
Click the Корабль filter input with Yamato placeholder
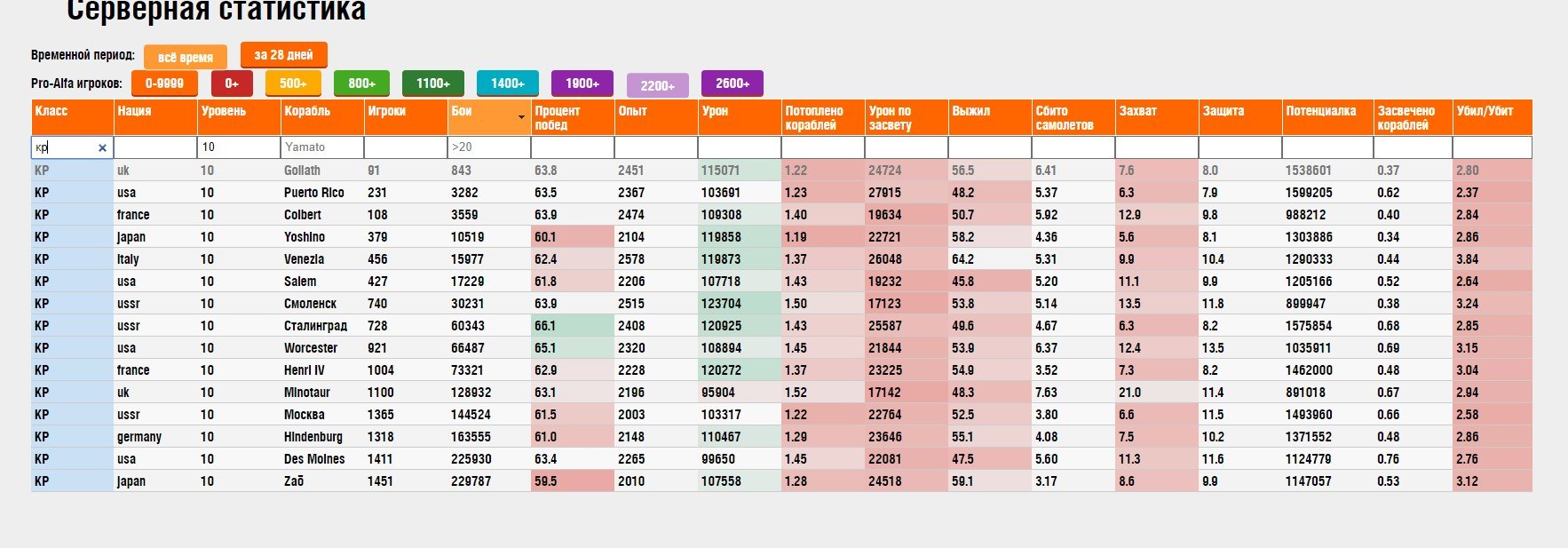point(322,147)
